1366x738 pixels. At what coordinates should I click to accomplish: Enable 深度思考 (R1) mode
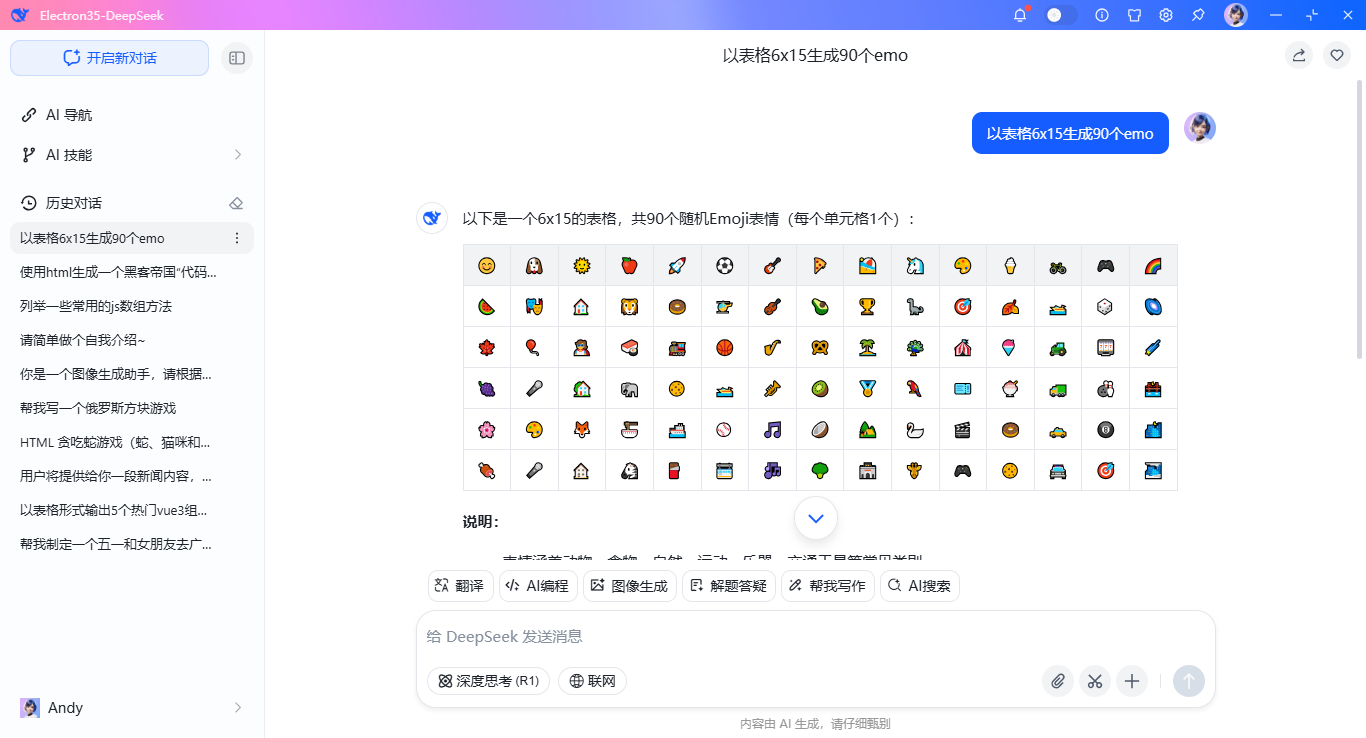click(x=488, y=681)
